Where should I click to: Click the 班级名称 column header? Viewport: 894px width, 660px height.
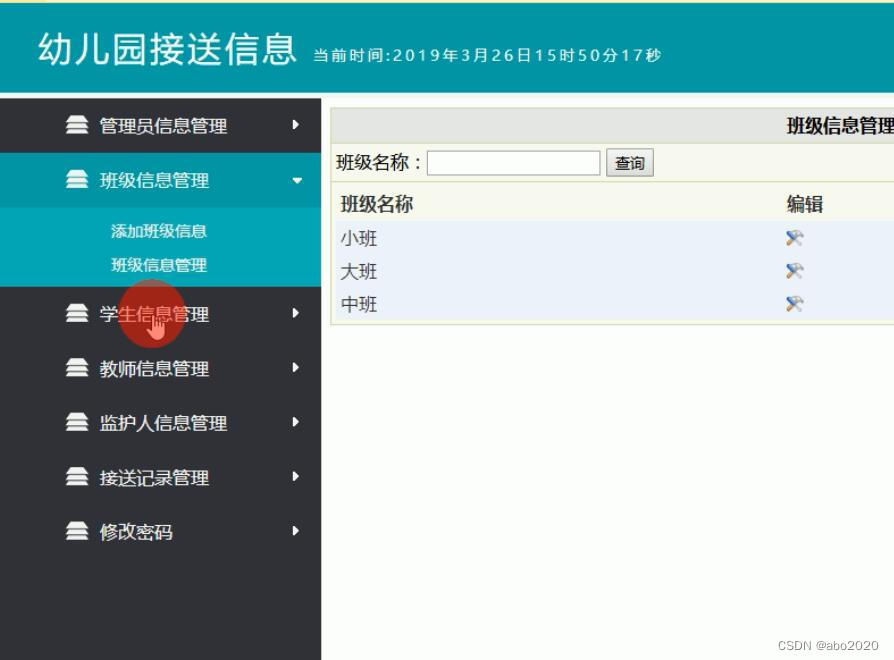pos(376,204)
